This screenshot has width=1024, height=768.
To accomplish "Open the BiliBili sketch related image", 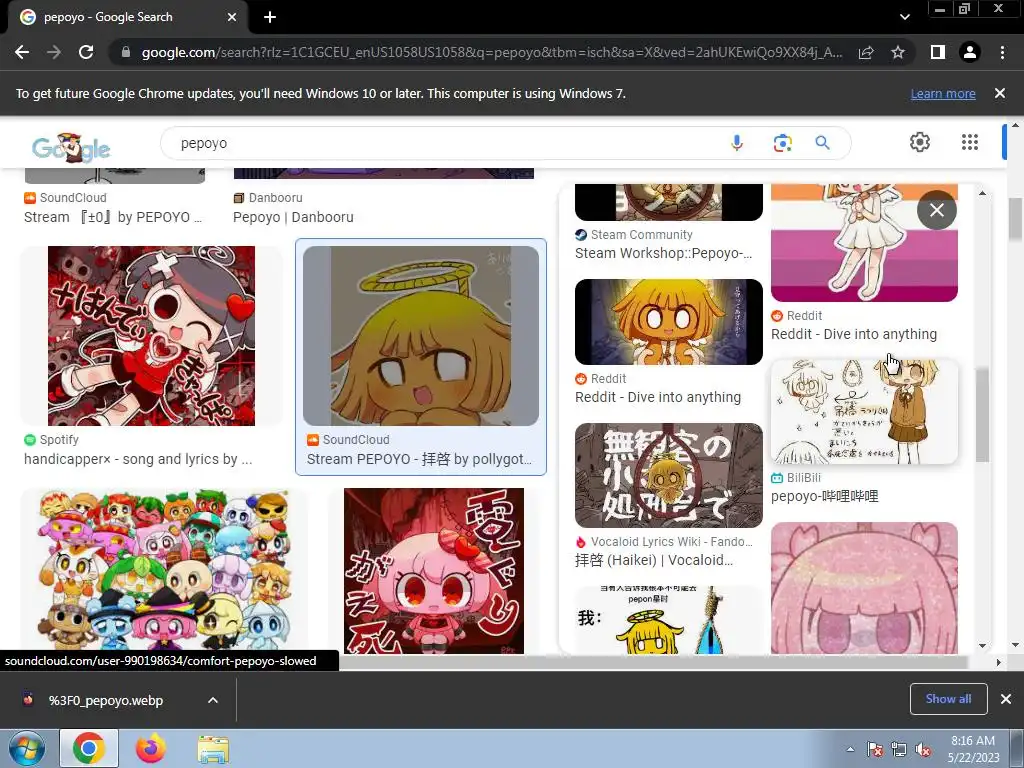I will point(864,411).
